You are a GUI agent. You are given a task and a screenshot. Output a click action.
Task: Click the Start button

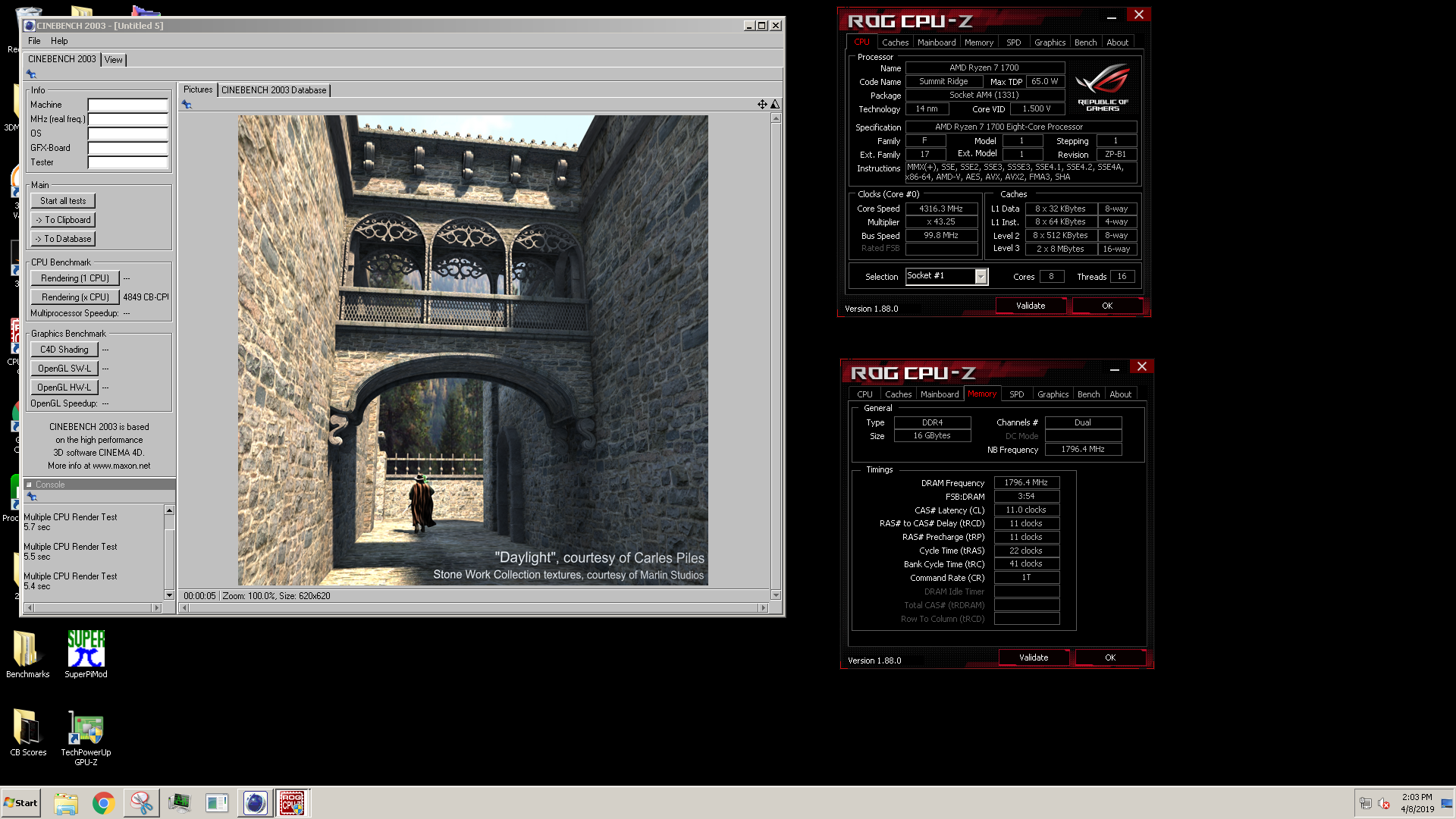click(x=20, y=803)
